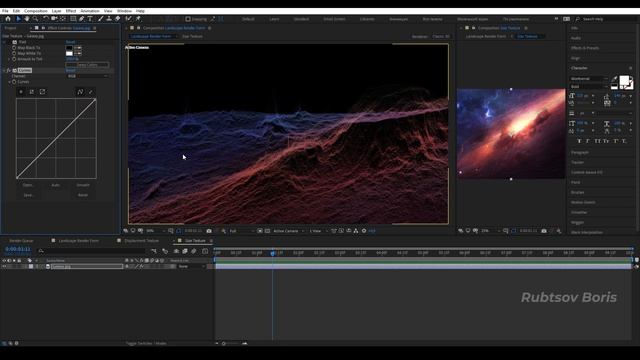Click the Open button under Curves
The height and width of the screenshot is (360, 640).
tap(28, 185)
